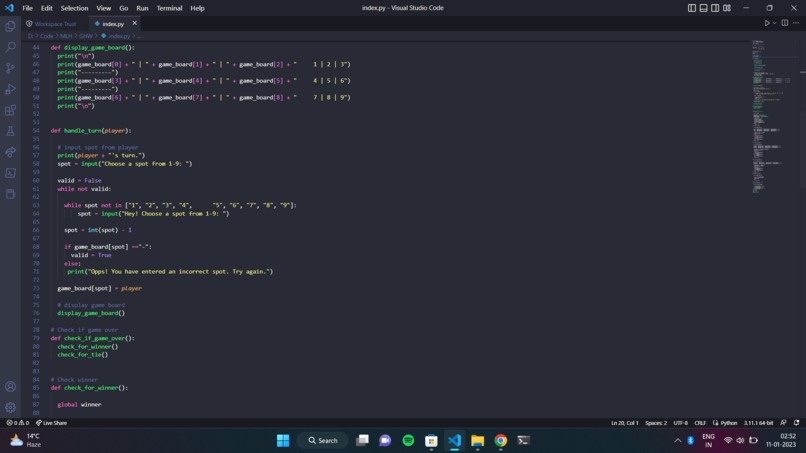Open the Edit menu
806x453 pixels.
46,8
